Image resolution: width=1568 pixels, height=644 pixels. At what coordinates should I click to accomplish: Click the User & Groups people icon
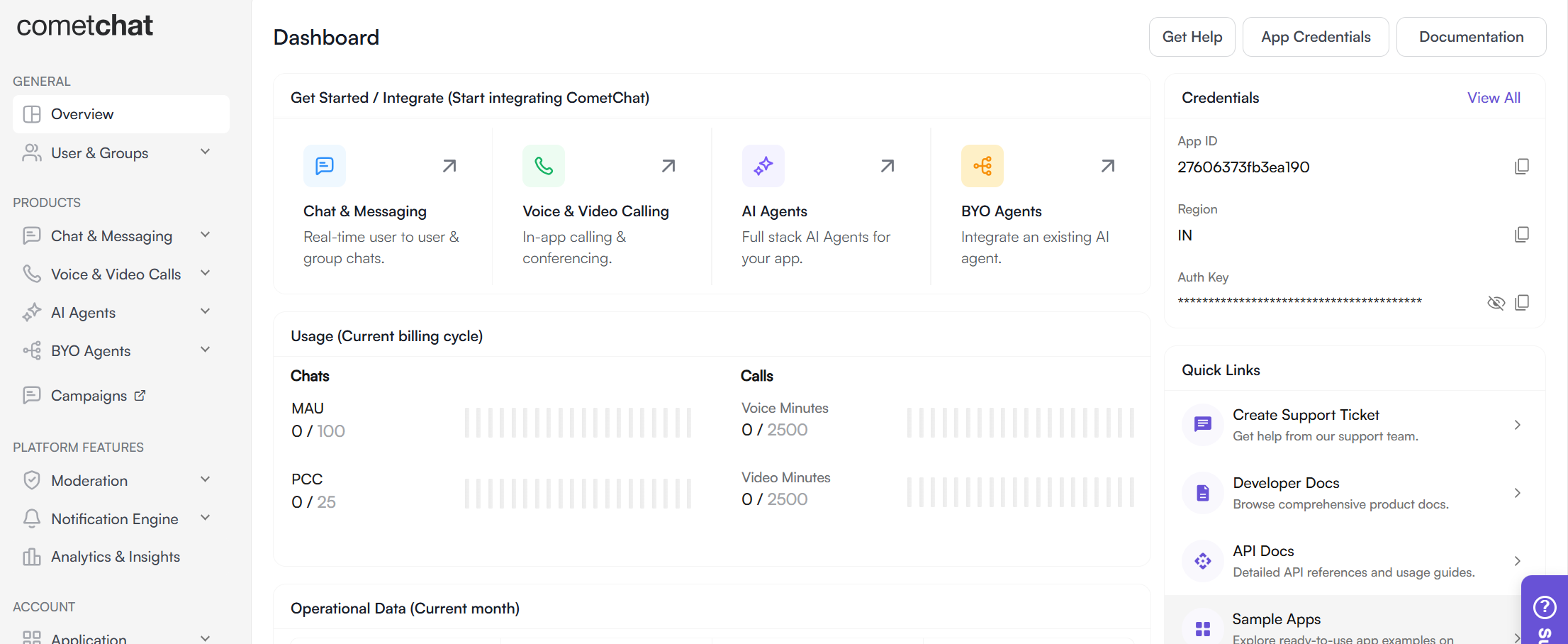pyautogui.click(x=32, y=152)
